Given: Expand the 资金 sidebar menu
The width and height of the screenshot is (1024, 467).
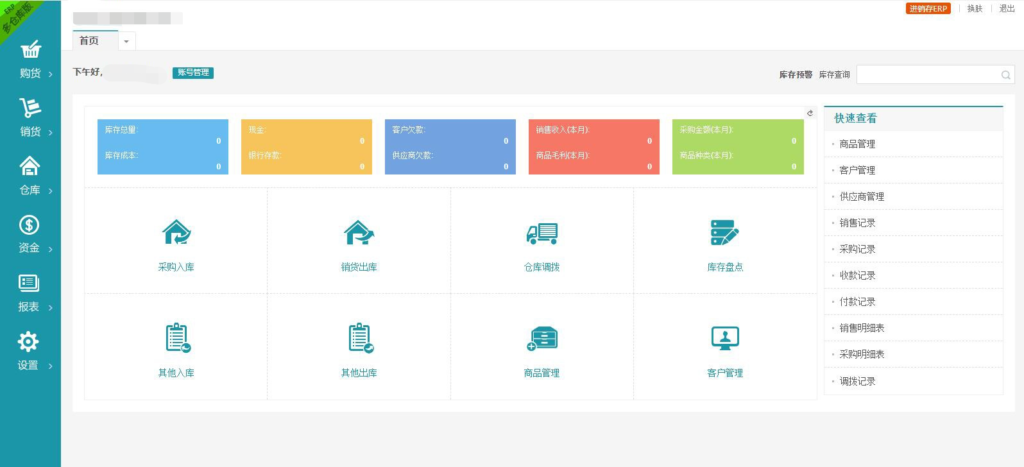Looking at the screenshot, I should (x=30, y=235).
